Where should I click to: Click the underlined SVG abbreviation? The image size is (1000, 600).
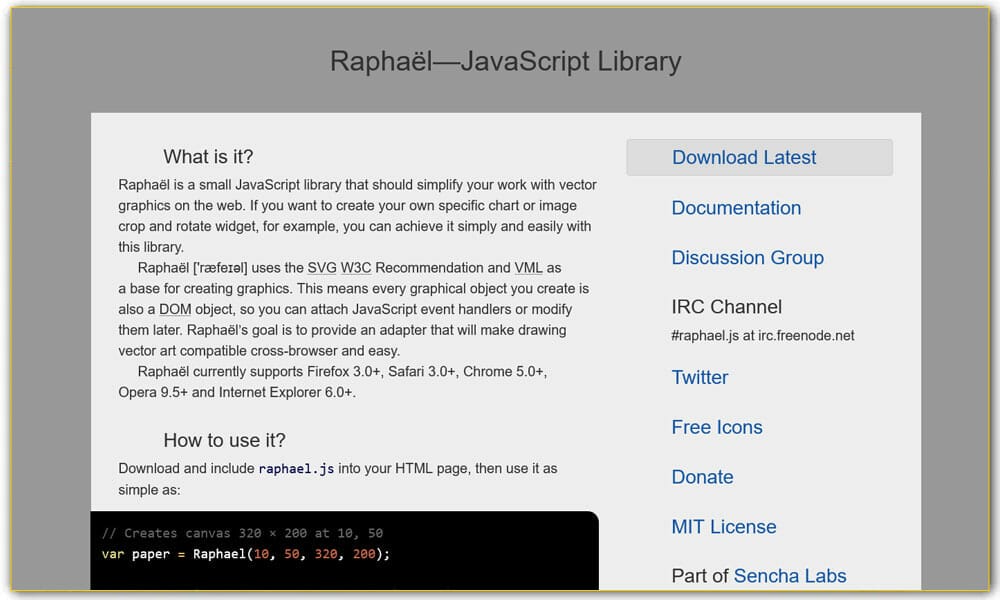[321, 268]
